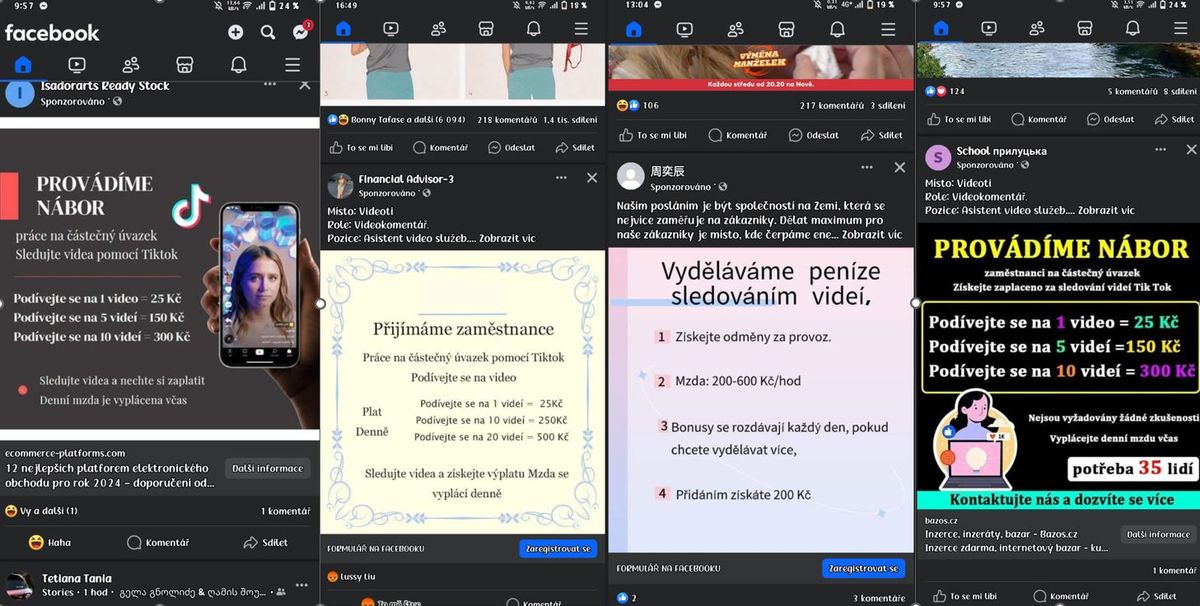Comment on the post with 106 reactions
1200x606 pixels.
(x=737, y=136)
